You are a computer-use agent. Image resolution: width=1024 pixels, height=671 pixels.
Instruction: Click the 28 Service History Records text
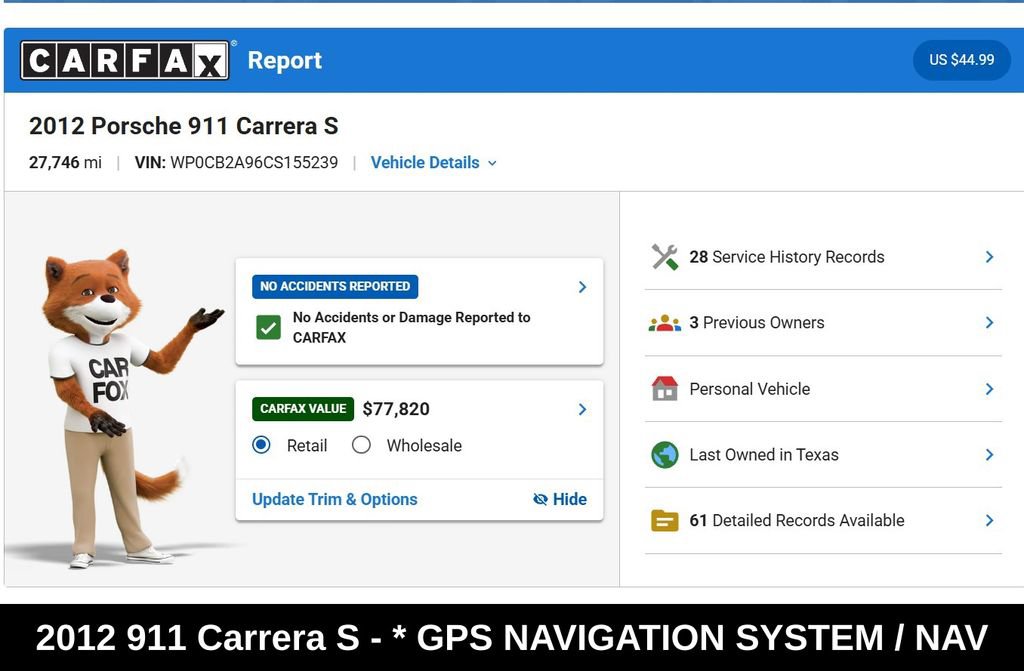point(787,257)
